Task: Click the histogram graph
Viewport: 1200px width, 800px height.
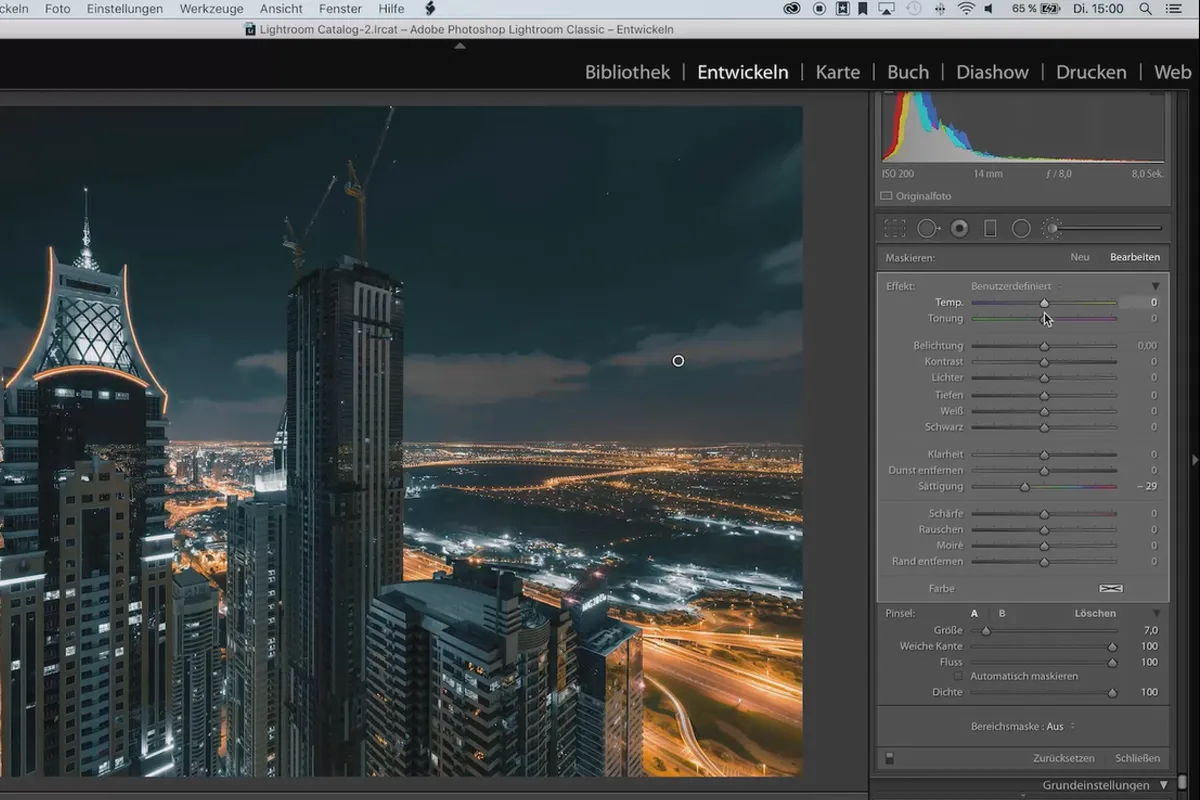Action: point(1023,126)
